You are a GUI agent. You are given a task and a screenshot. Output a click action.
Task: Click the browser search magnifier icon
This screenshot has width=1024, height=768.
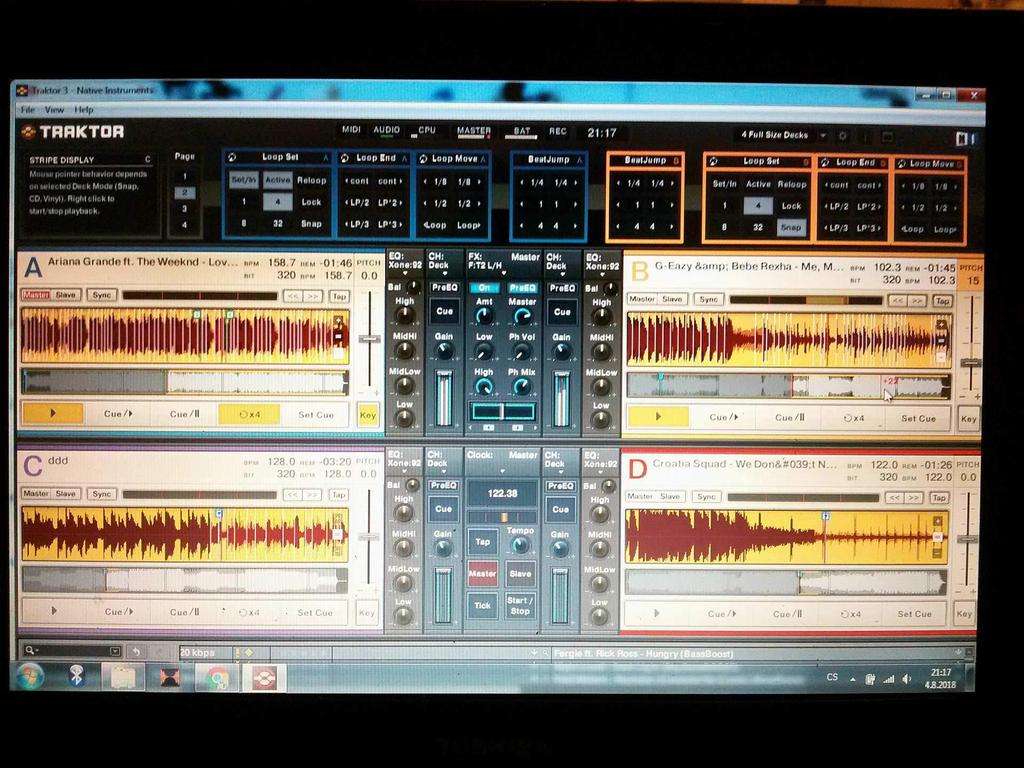29,650
